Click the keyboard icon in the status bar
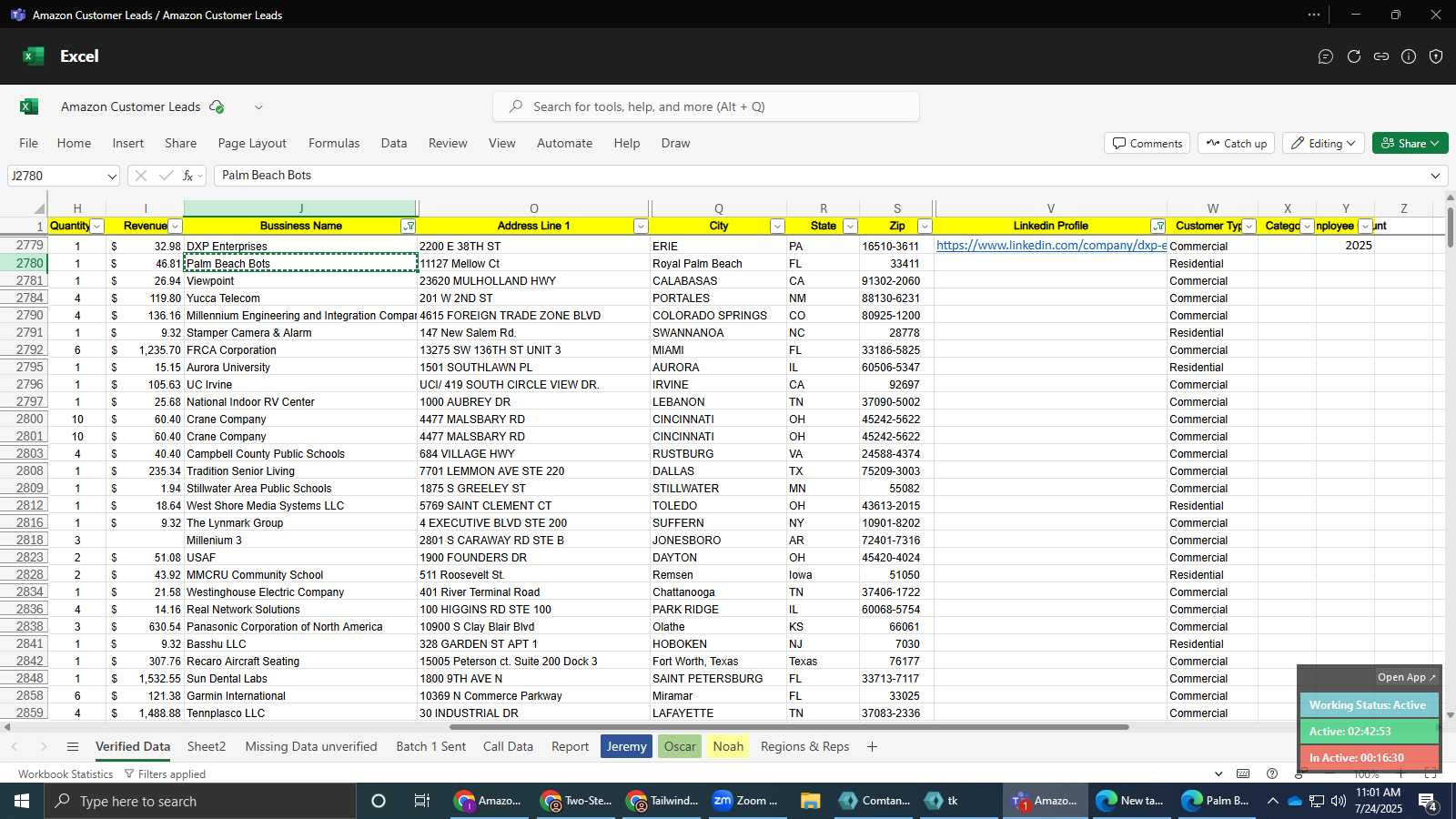Viewport: 1456px width, 819px height. coord(1243,774)
